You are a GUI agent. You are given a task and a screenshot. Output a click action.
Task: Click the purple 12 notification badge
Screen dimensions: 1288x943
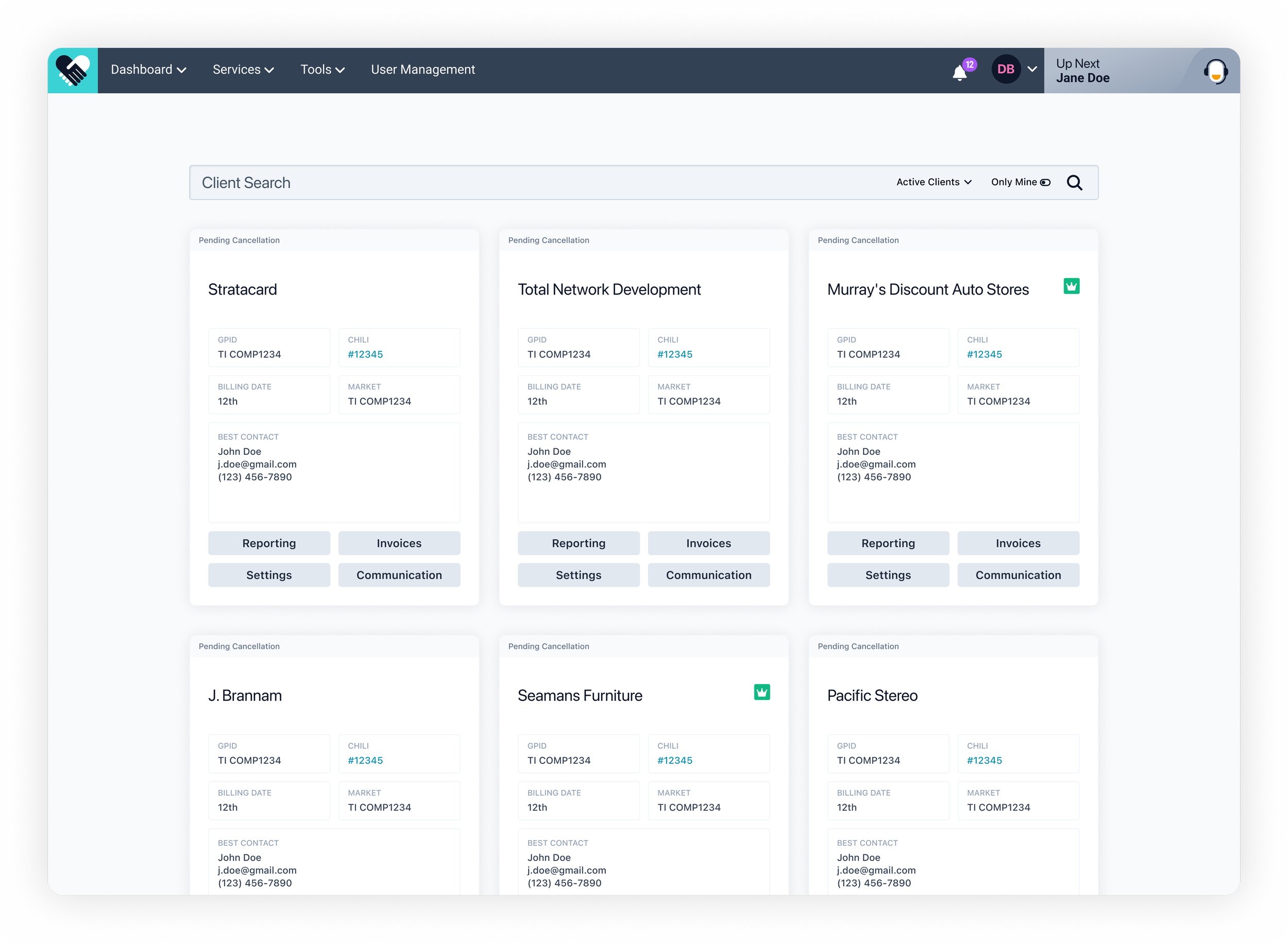[x=970, y=64]
